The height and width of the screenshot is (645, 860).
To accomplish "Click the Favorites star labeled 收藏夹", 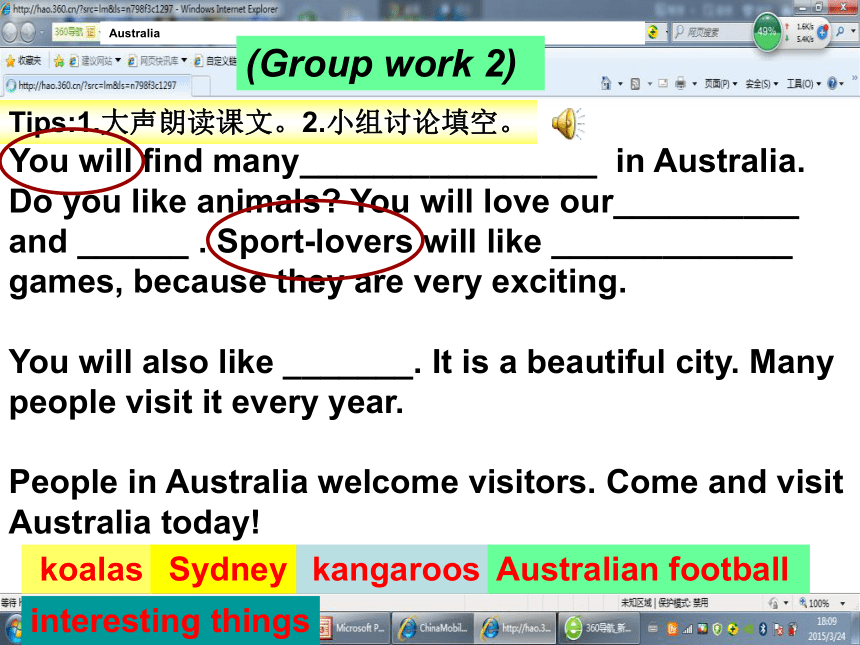I will 24,60.
